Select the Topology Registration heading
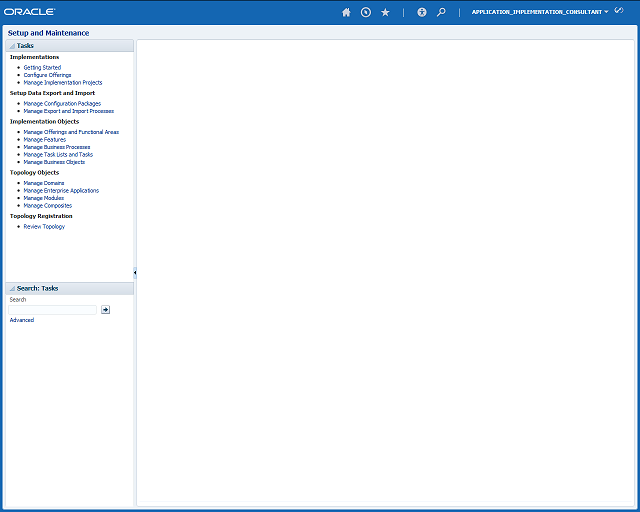 41,216
